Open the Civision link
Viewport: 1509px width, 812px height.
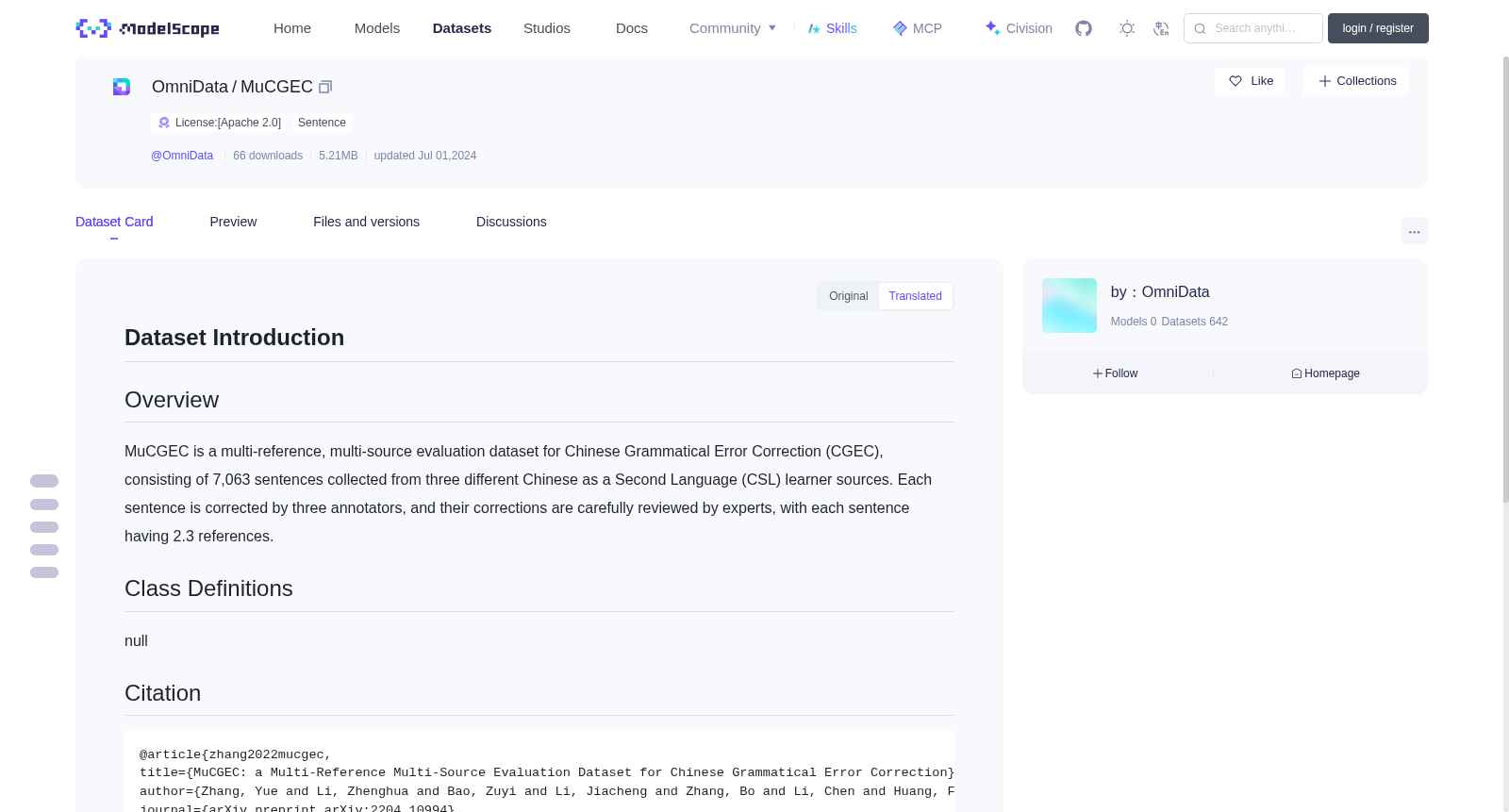[x=1029, y=28]
